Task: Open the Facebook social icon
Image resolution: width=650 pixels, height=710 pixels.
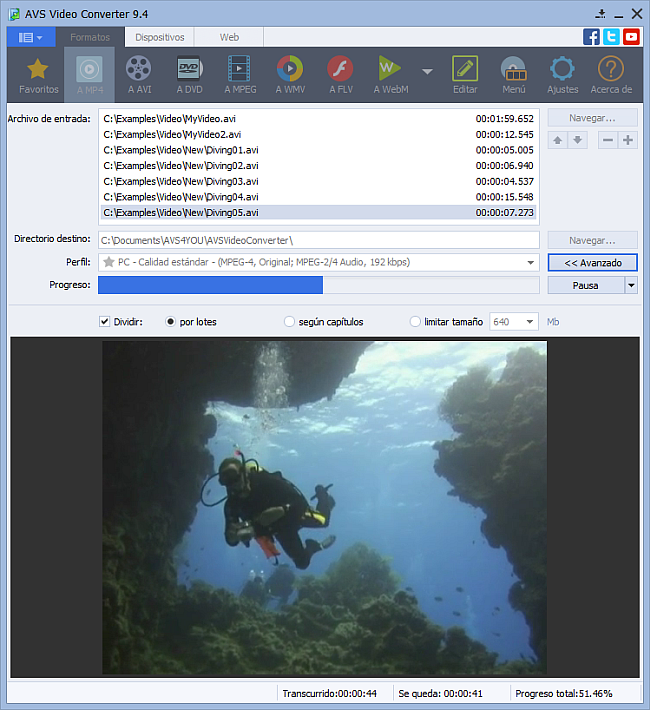Action: click(x=592, y=37)
